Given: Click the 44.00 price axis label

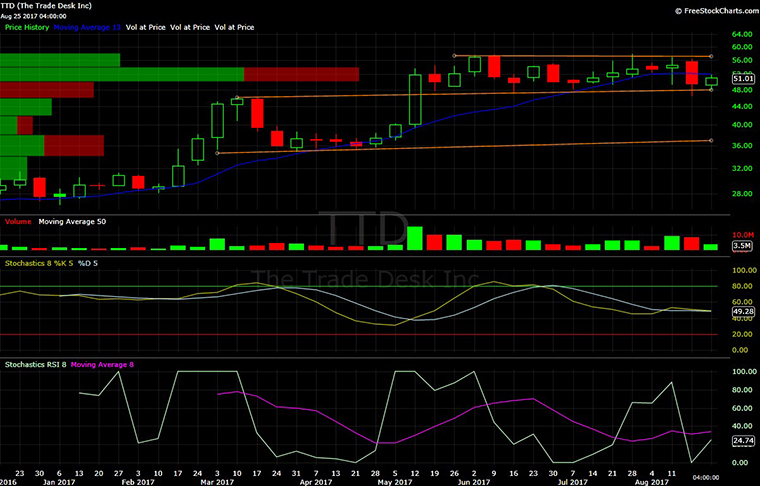Looking at the screenshot, I should point(742,106).
